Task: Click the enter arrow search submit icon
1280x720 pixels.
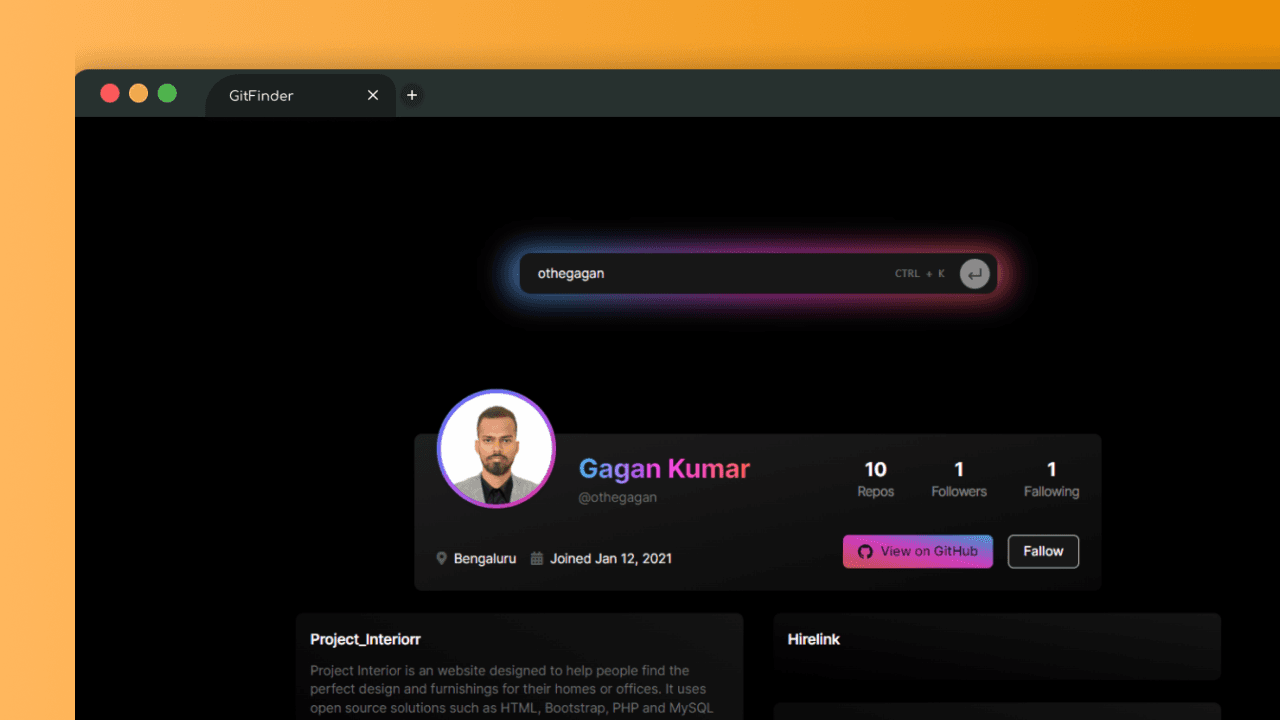Action: tap(974, 273)
